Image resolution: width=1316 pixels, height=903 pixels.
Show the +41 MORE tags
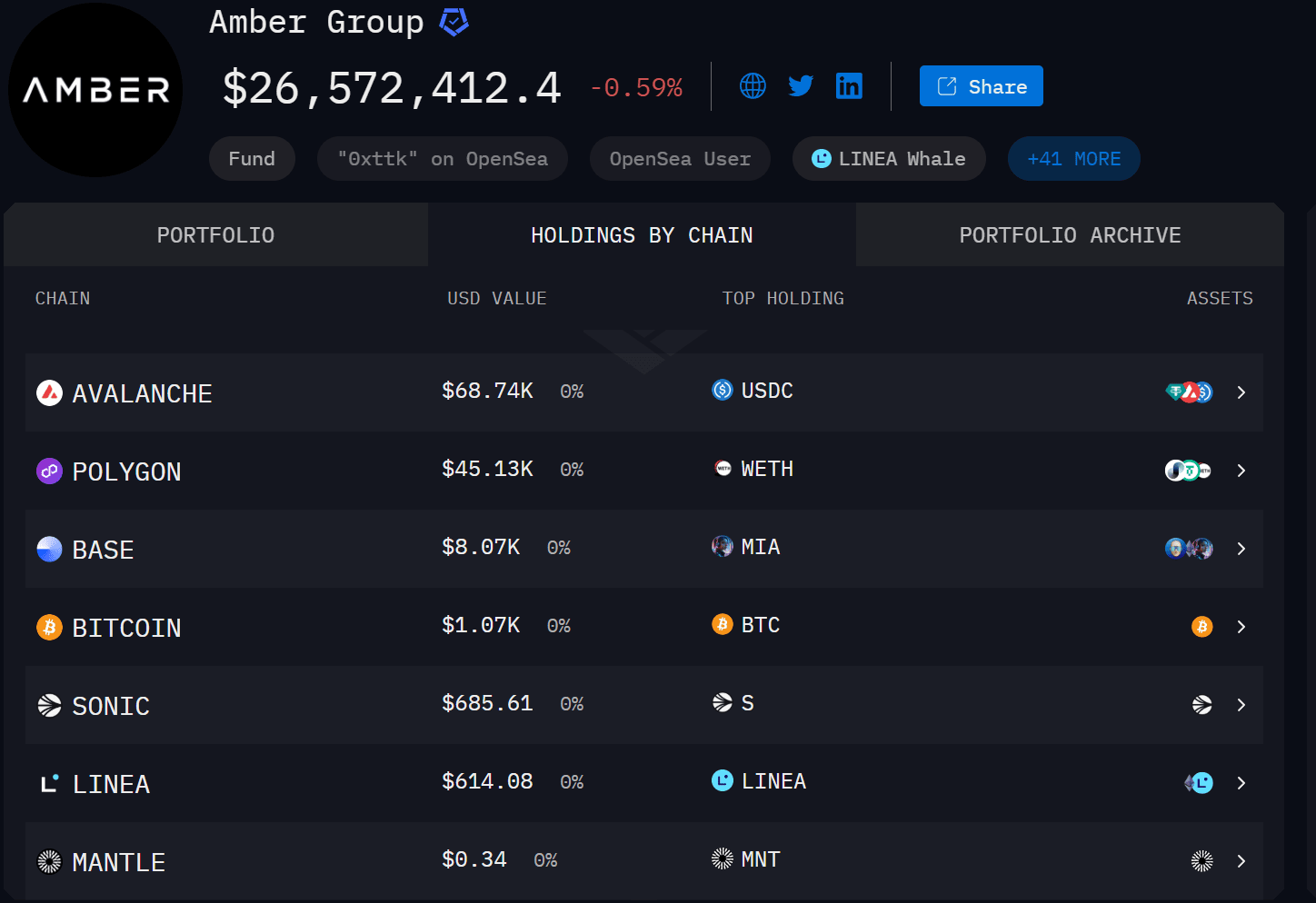coord(1074,159)
